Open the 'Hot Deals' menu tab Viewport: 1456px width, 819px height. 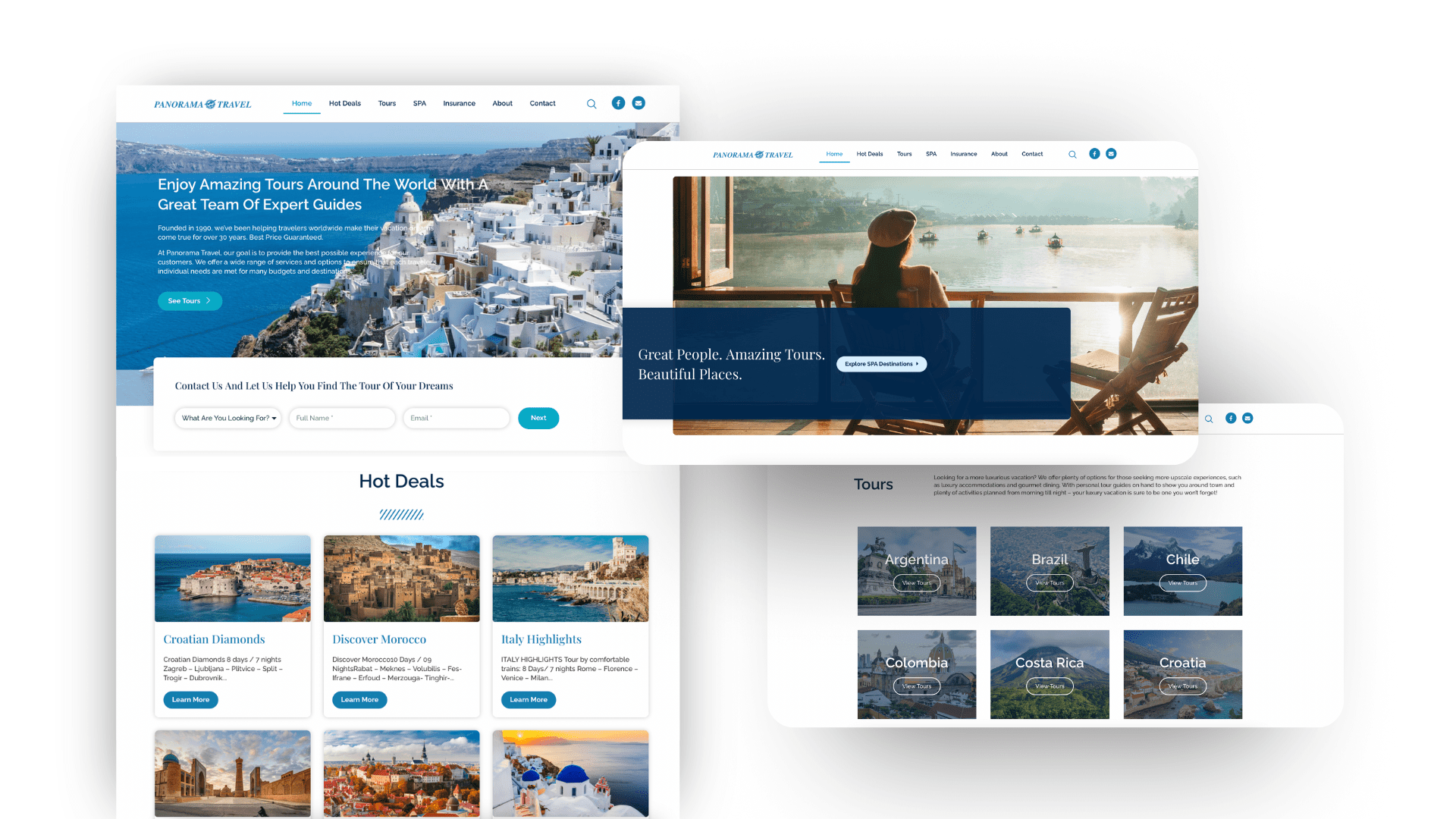click(x=345, y=103)
